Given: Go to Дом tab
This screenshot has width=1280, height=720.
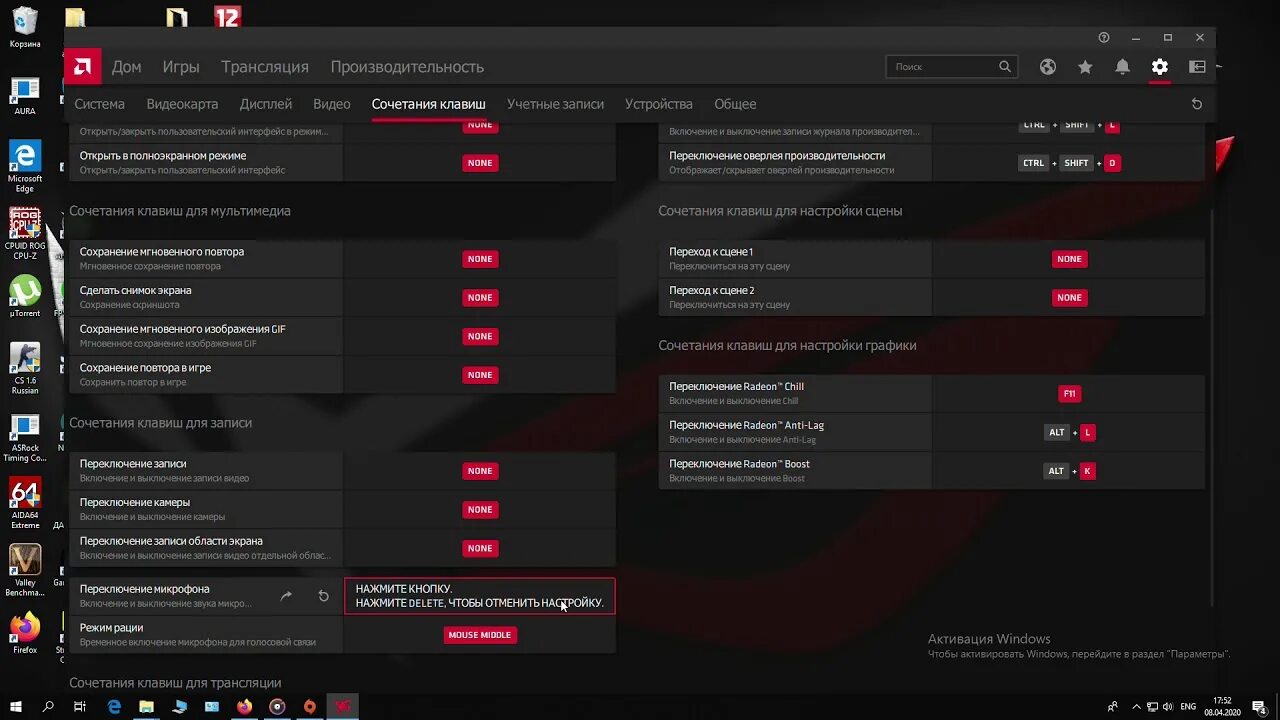Looking at the screenshot, I should (126, 67).
